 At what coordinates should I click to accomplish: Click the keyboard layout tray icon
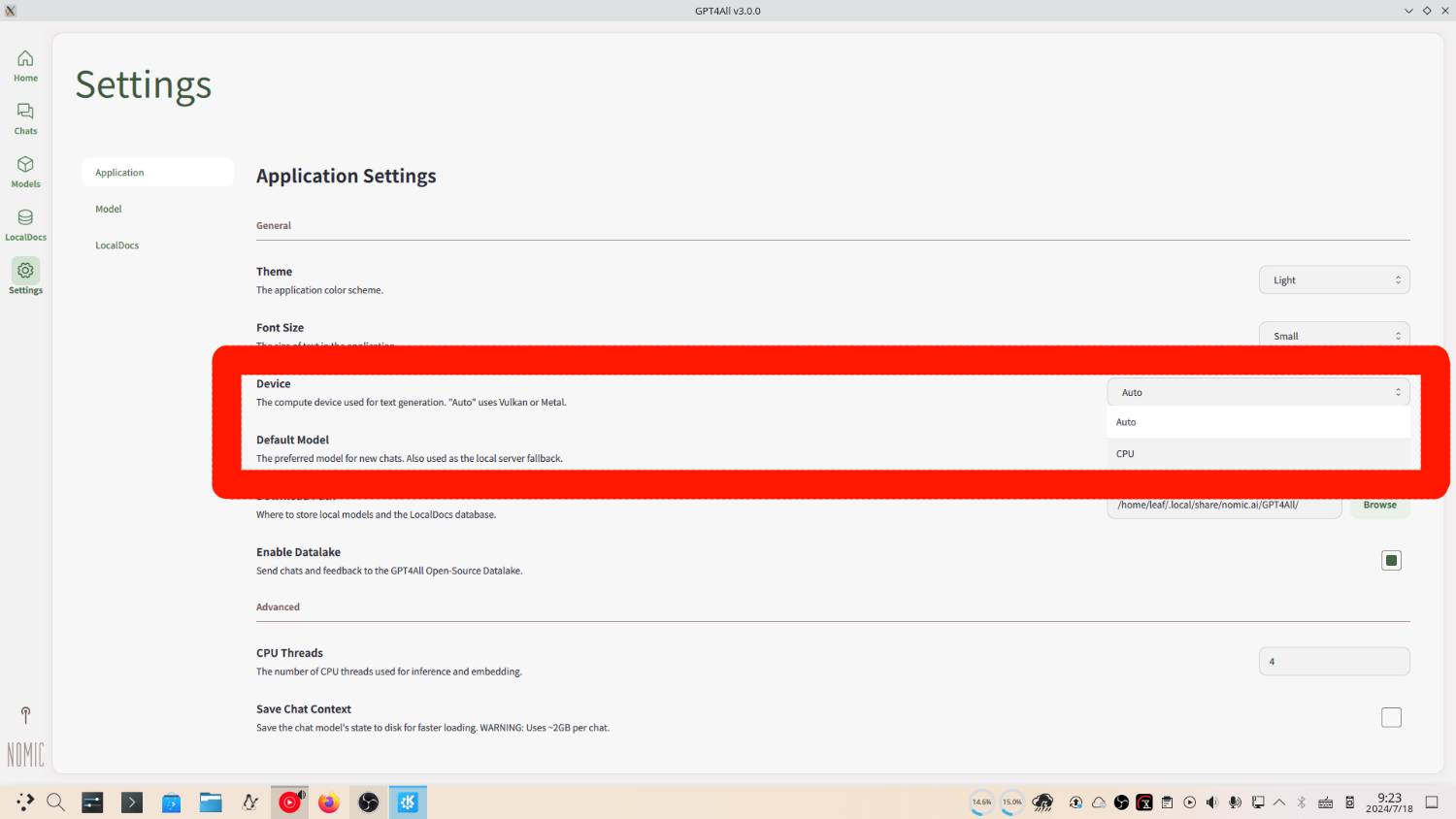[x=1325, y=803]
